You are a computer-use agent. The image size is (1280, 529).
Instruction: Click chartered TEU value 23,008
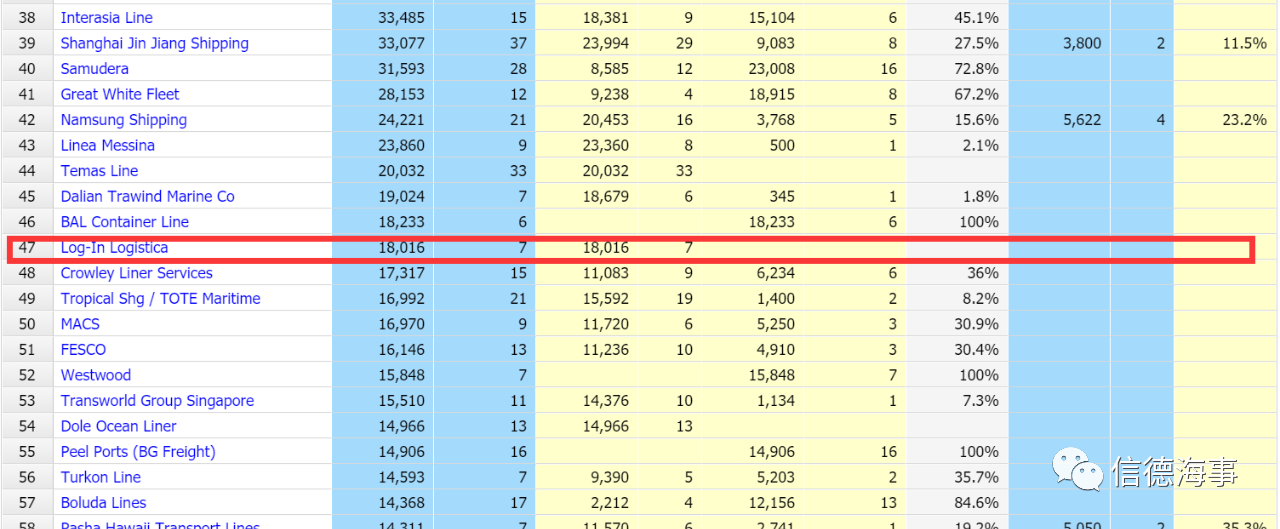pyautogui.click(x=772, y=69)
